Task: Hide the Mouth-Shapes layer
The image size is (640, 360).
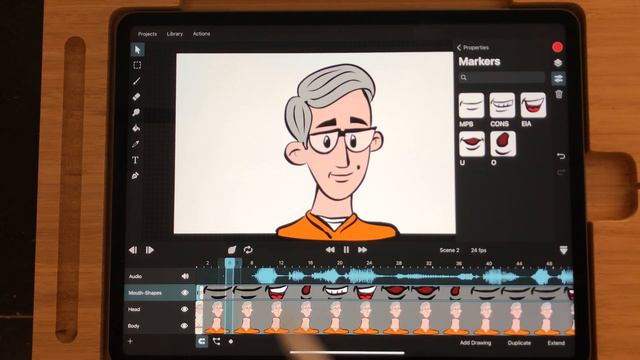Action: pyautogui.click(x=184, y=293)
